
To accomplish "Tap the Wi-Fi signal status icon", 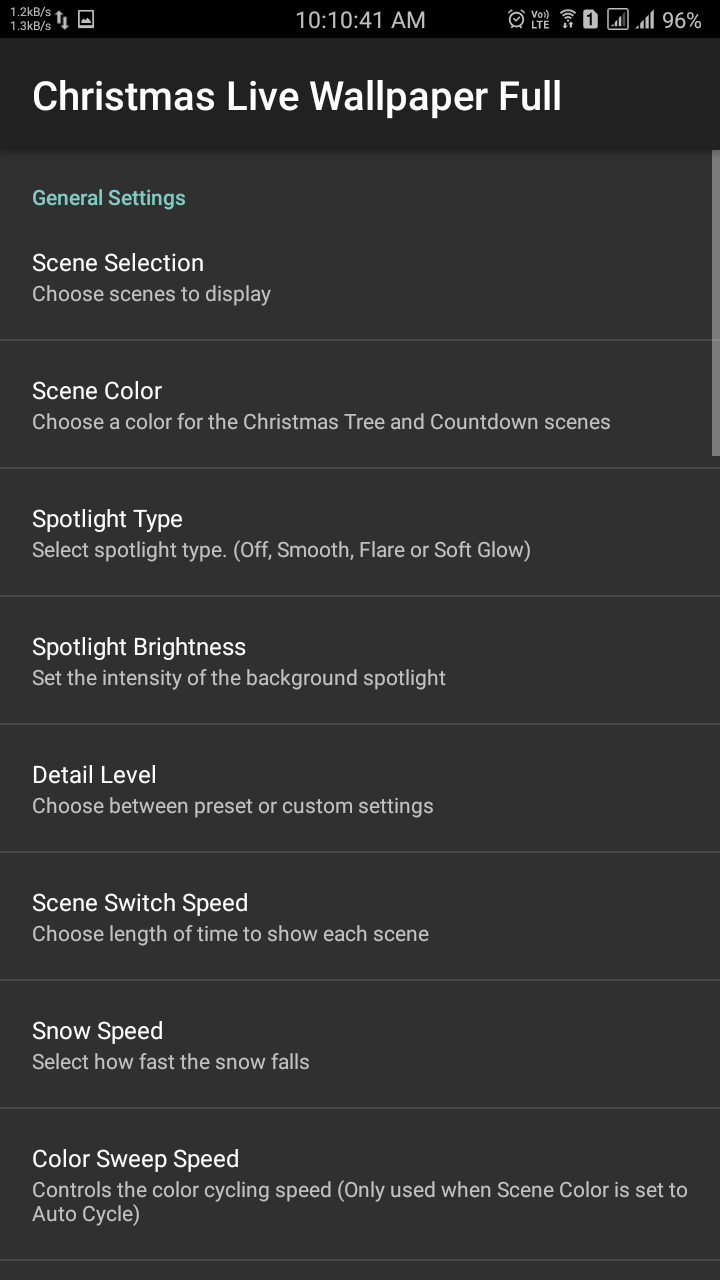I will coord(567,19).
